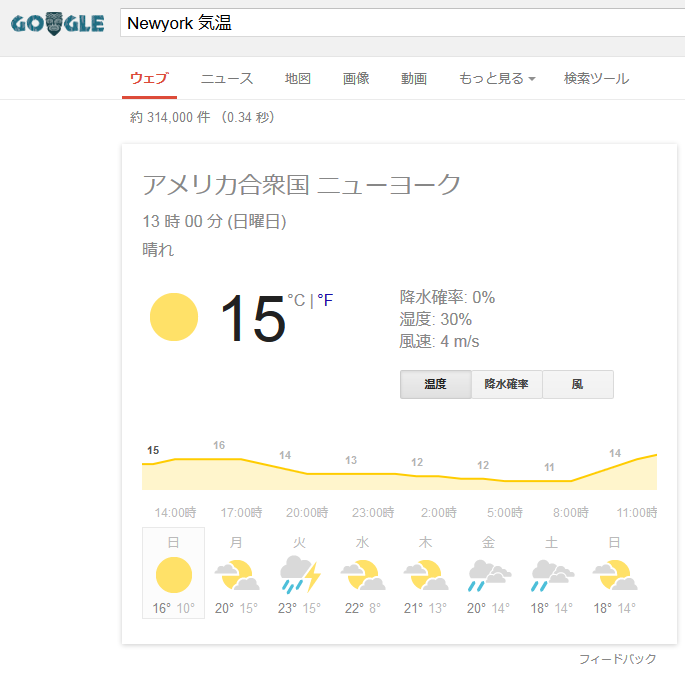Select 水 (Wednesday) partly cloudy icon
Image resolution: width=685 pixels, height=673 pixels.
[x=363, y=575]
